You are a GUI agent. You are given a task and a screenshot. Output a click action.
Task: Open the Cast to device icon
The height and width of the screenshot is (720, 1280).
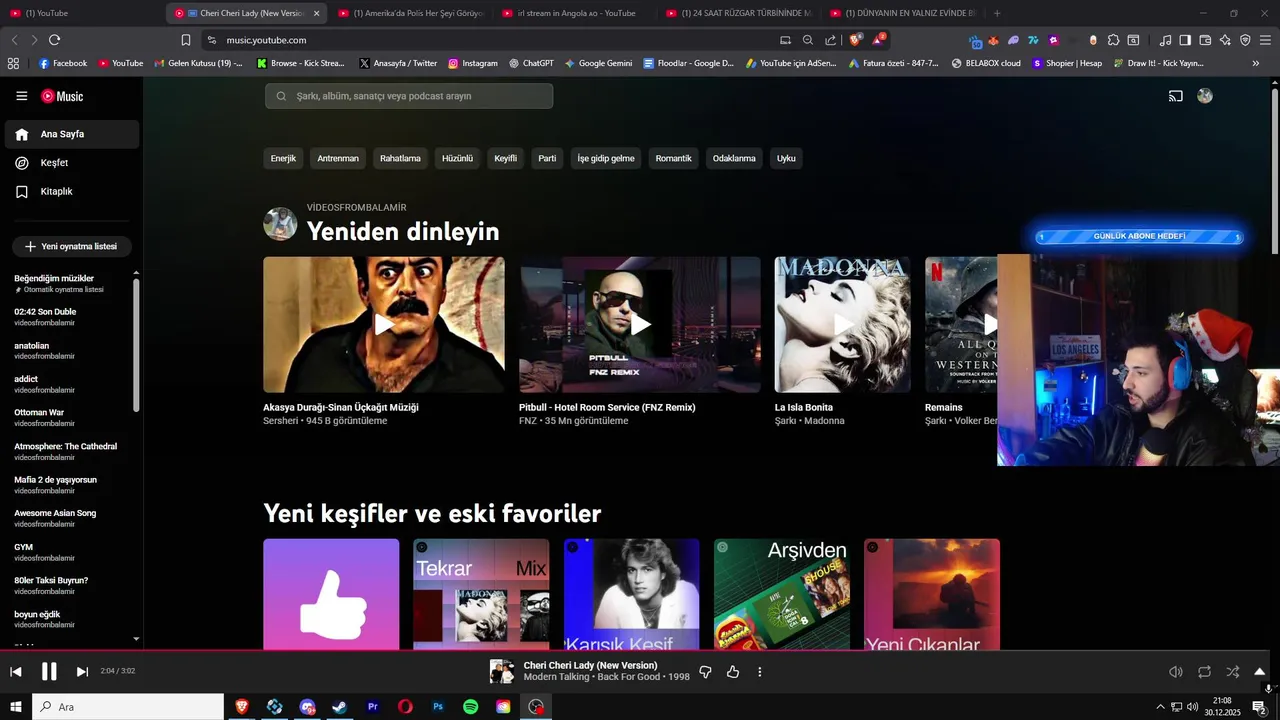click(x=1176, y=96)
